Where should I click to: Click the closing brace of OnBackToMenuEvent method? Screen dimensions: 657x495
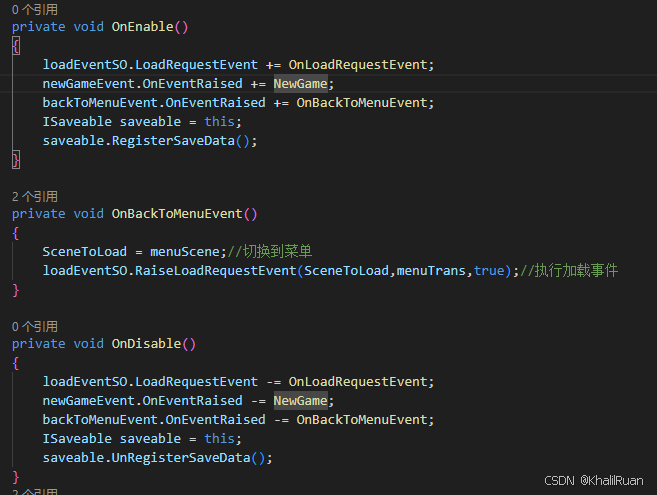tap(16, 290)
